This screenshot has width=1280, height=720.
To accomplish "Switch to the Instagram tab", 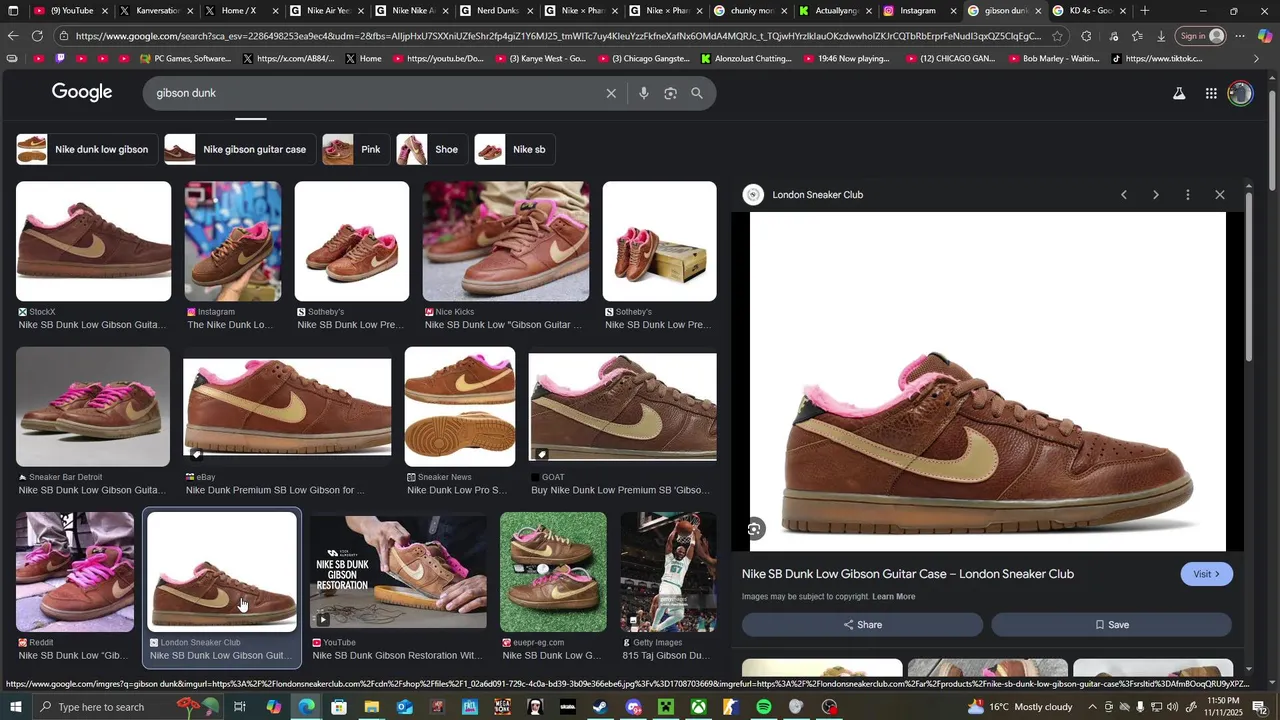I will coord(917,11).
